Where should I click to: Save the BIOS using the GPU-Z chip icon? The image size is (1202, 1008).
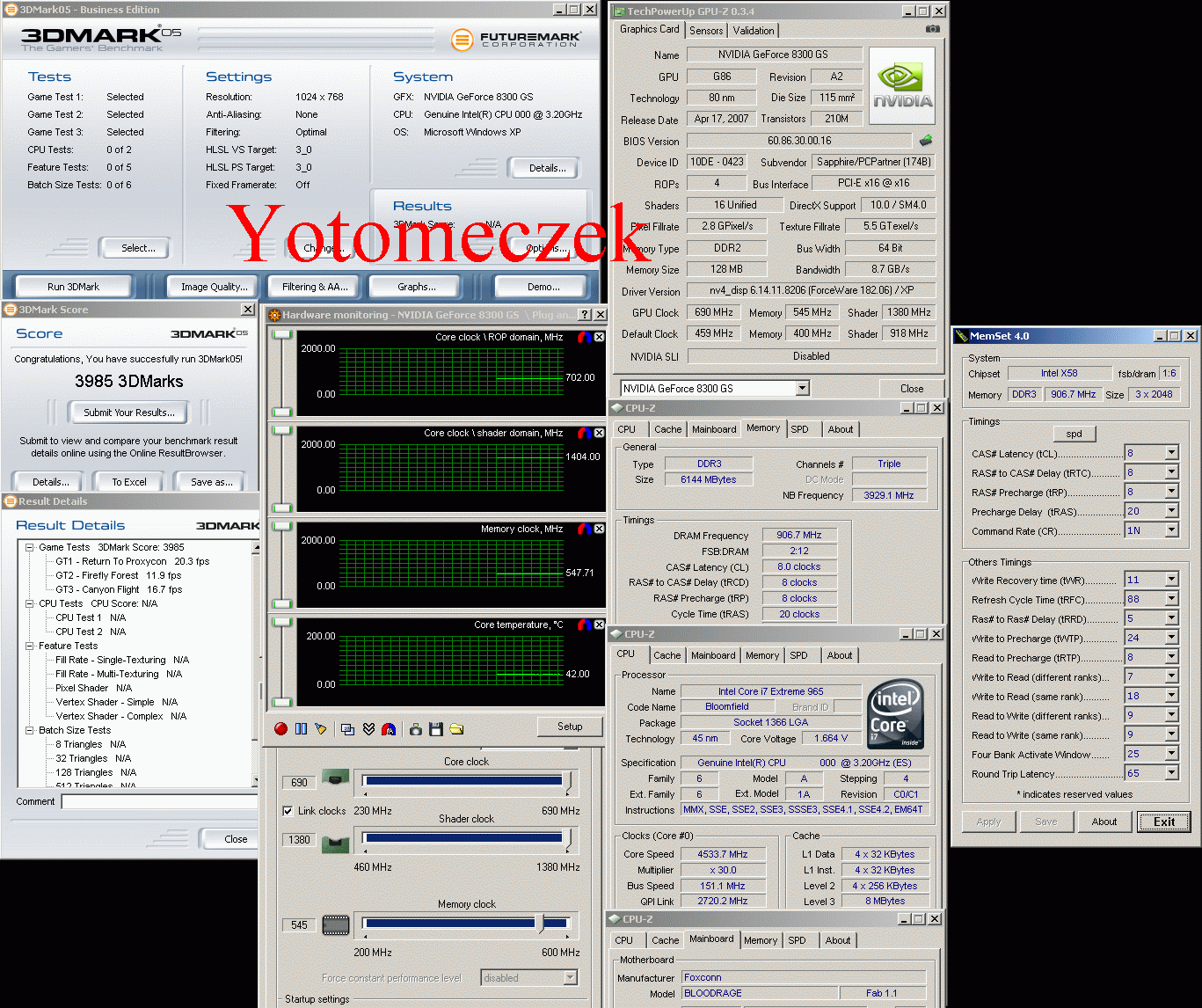(926, 140)
